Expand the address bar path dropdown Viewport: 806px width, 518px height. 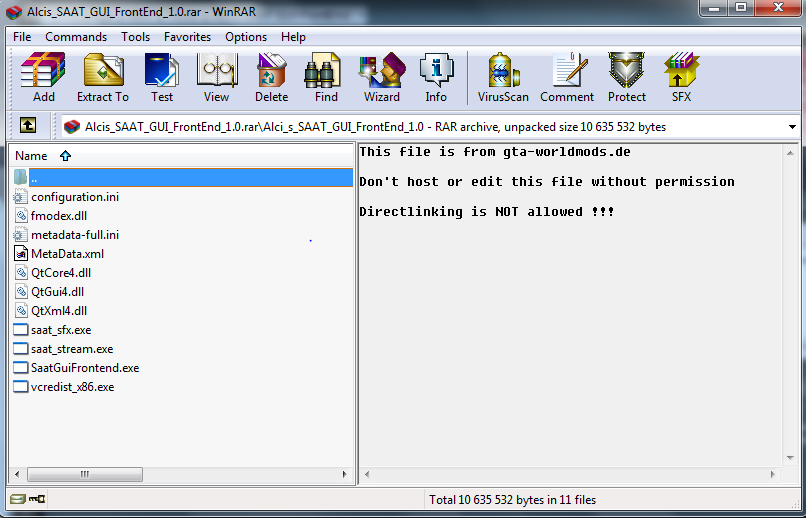tap(792, 127)
